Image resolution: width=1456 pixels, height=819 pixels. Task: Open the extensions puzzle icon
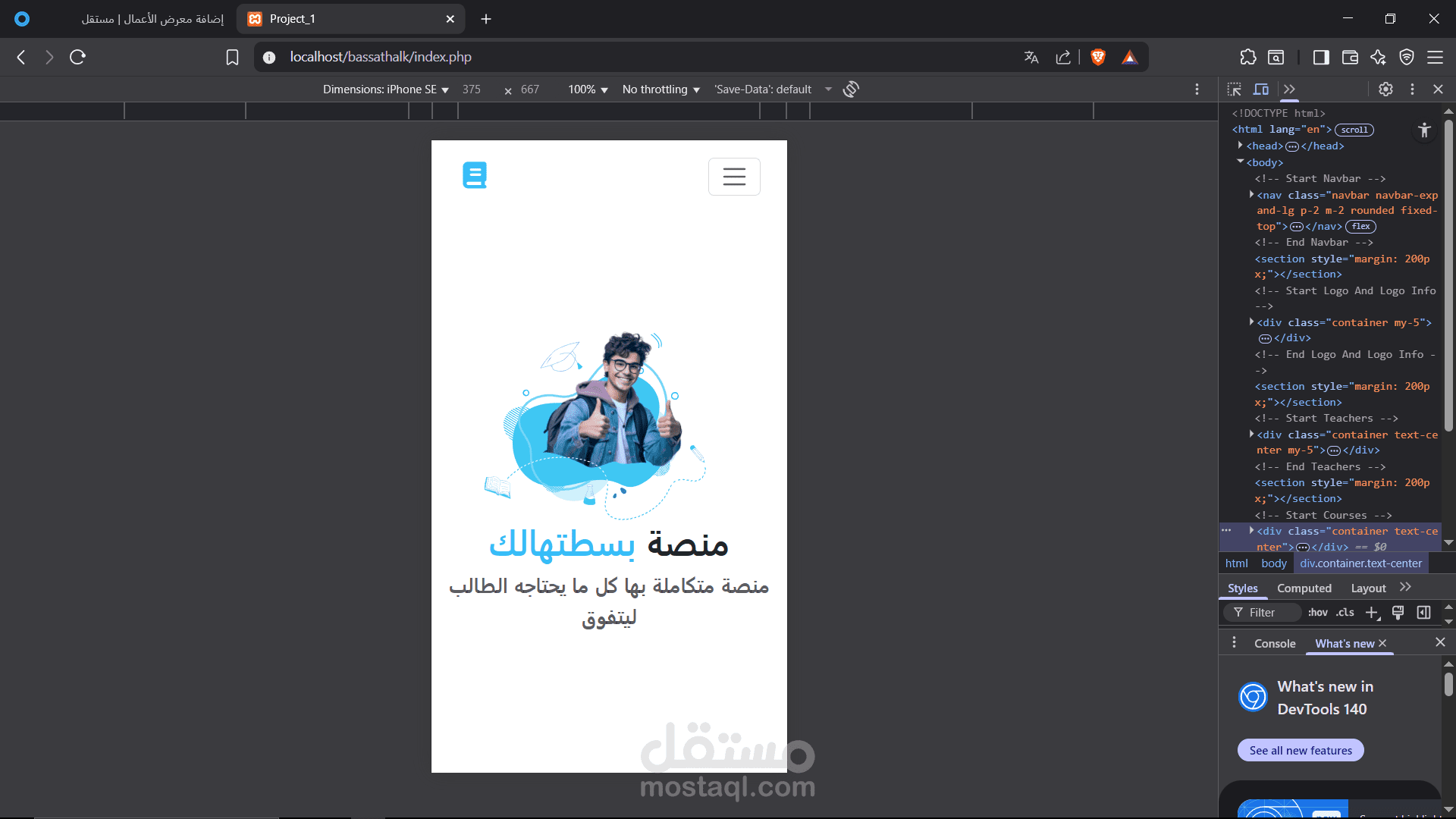(x=1248, y=57)
